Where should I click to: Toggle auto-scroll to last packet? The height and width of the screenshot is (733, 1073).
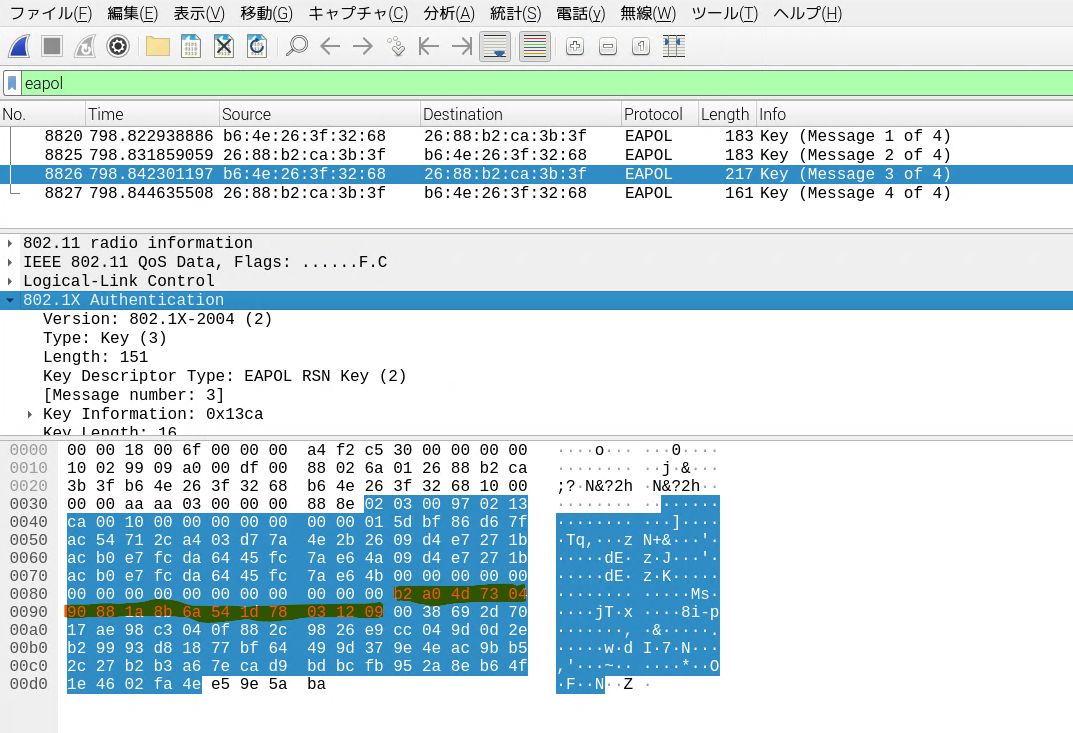[495, 47]
